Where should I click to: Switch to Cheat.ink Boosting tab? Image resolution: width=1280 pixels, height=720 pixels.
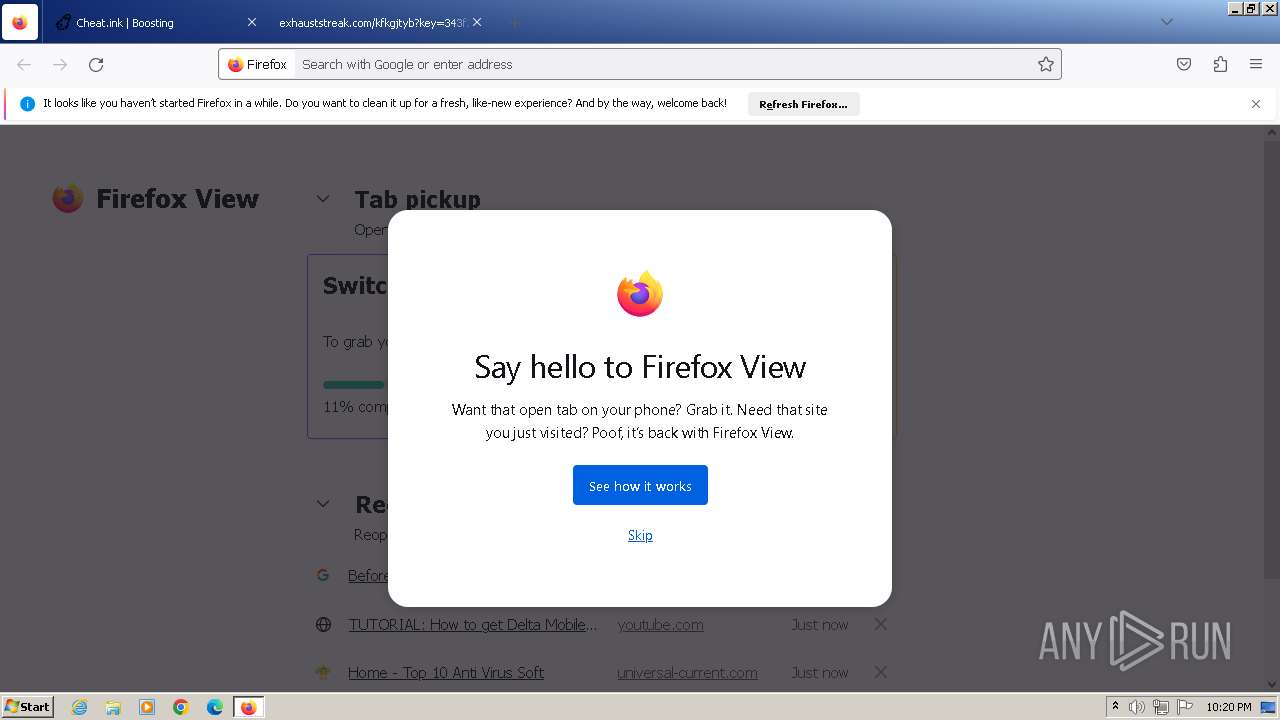152,22
